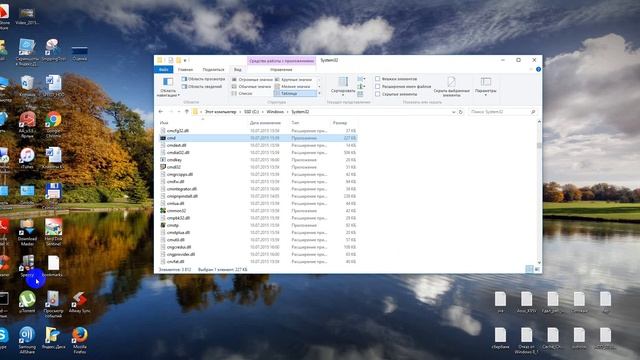This screenshot has height=360, width=640.
Task: Click 'Windows' in address path
Action: [275, 111]
